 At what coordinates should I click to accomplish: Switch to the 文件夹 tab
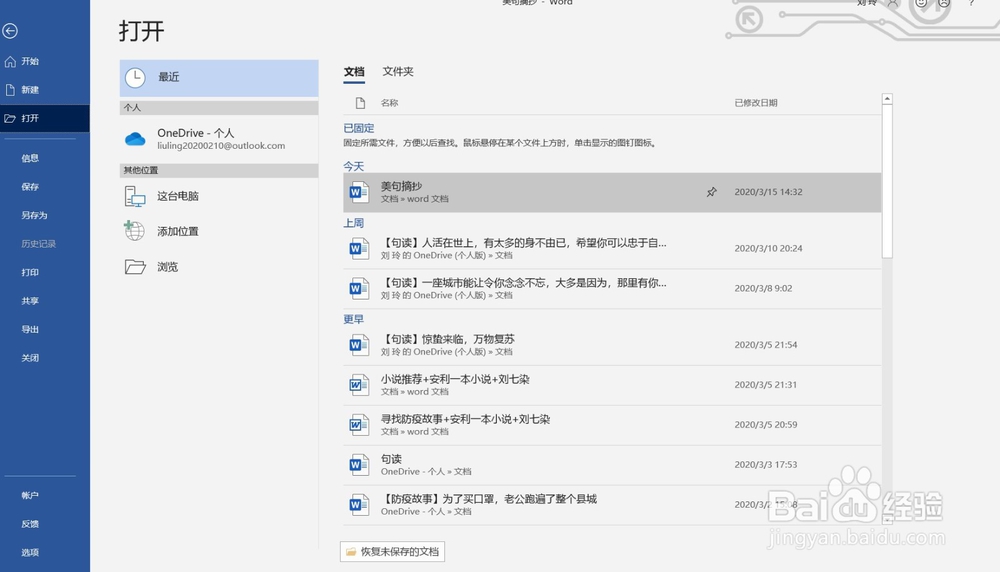398,71
